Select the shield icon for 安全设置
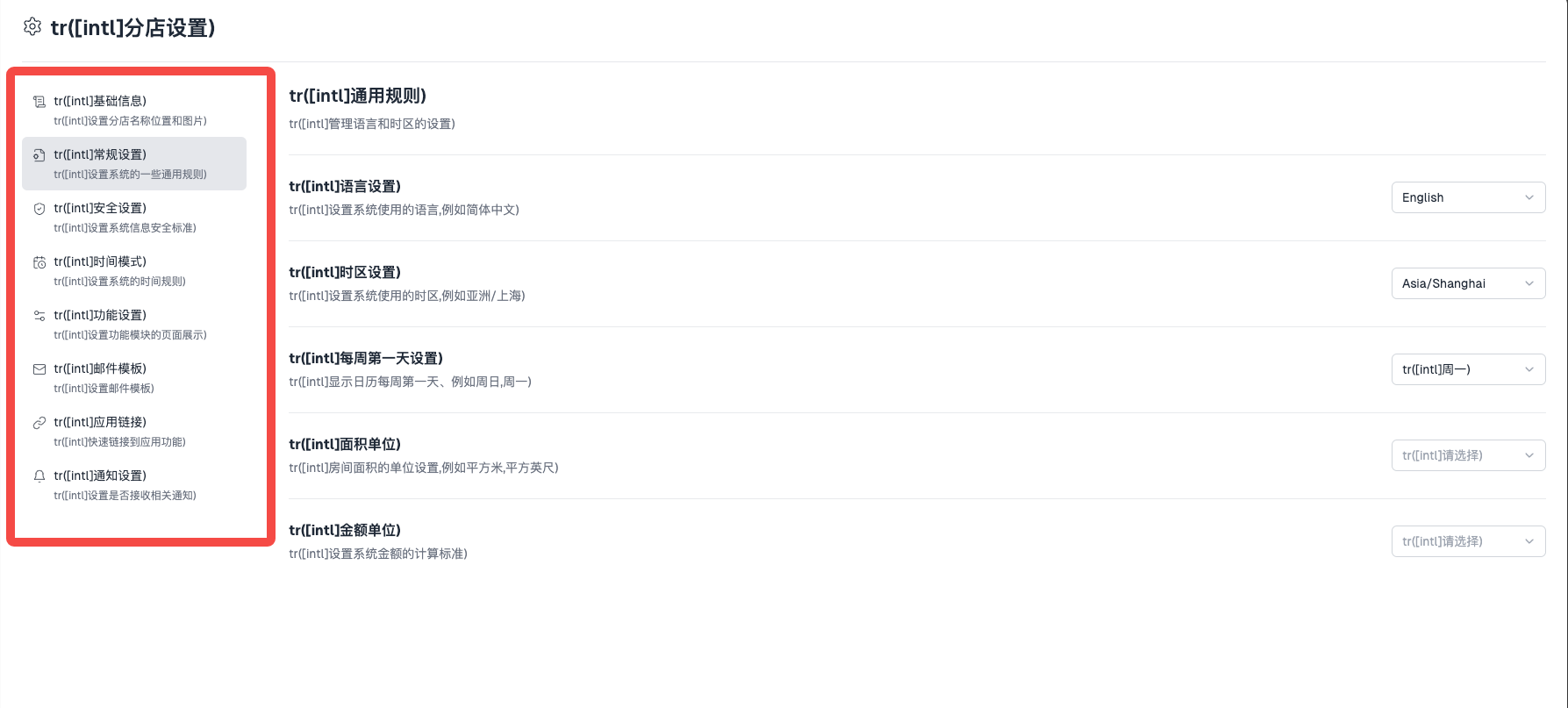The width and height of the screenshot is (1568, 708). 39,209
